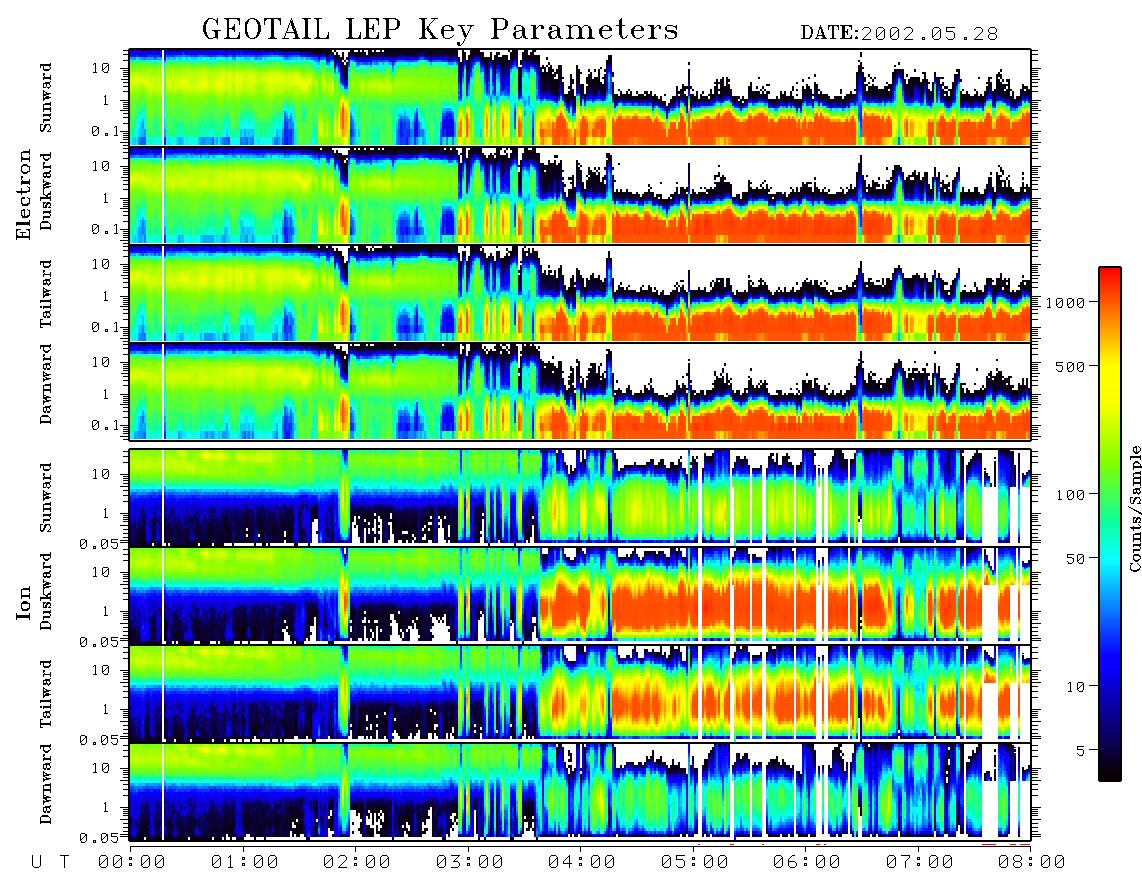Click the Ion Tailward spectrogram panel

click(580, 693)
